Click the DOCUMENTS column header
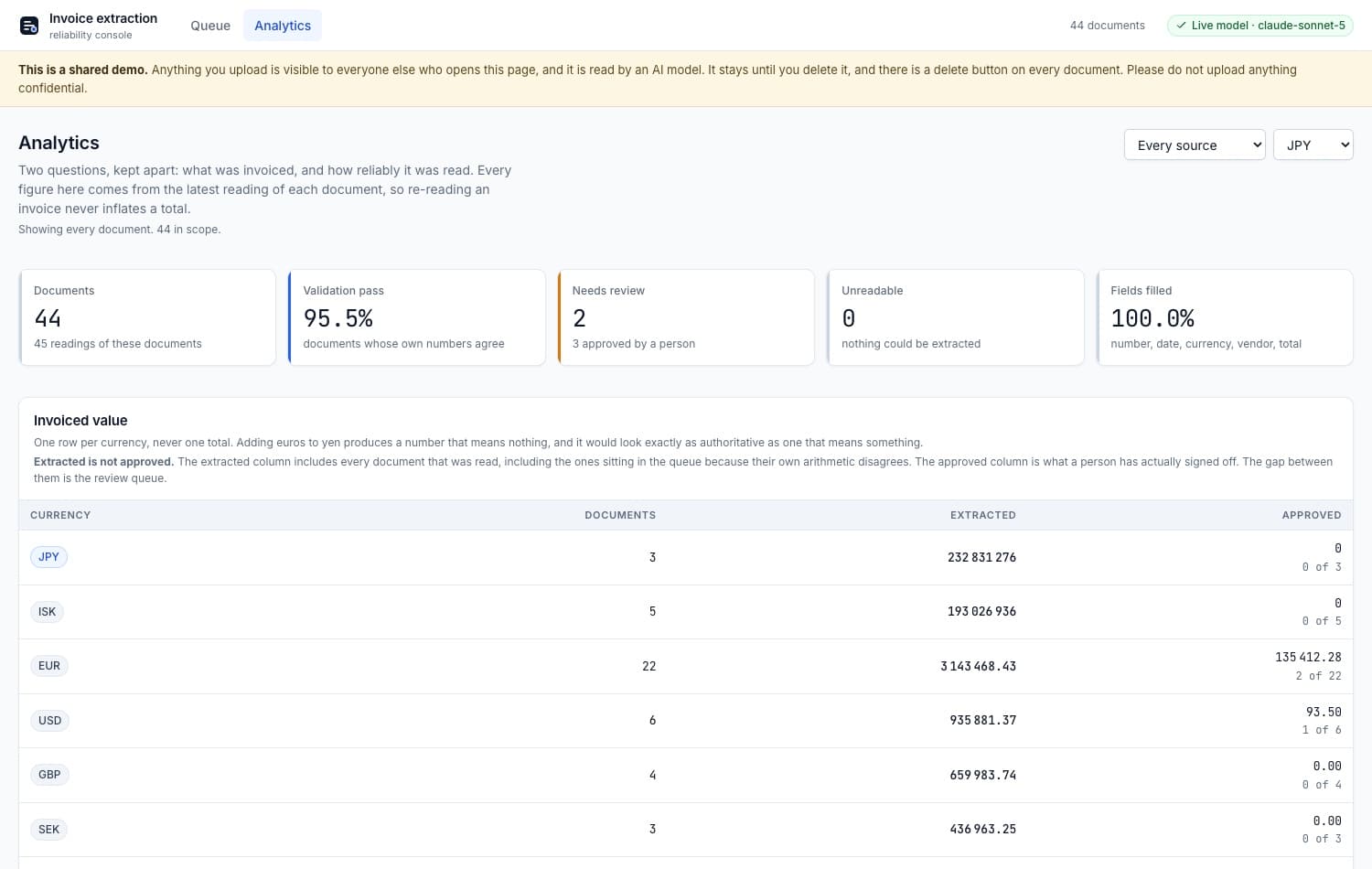Screen dimensions: 1372x869 [x=620, y=515]
